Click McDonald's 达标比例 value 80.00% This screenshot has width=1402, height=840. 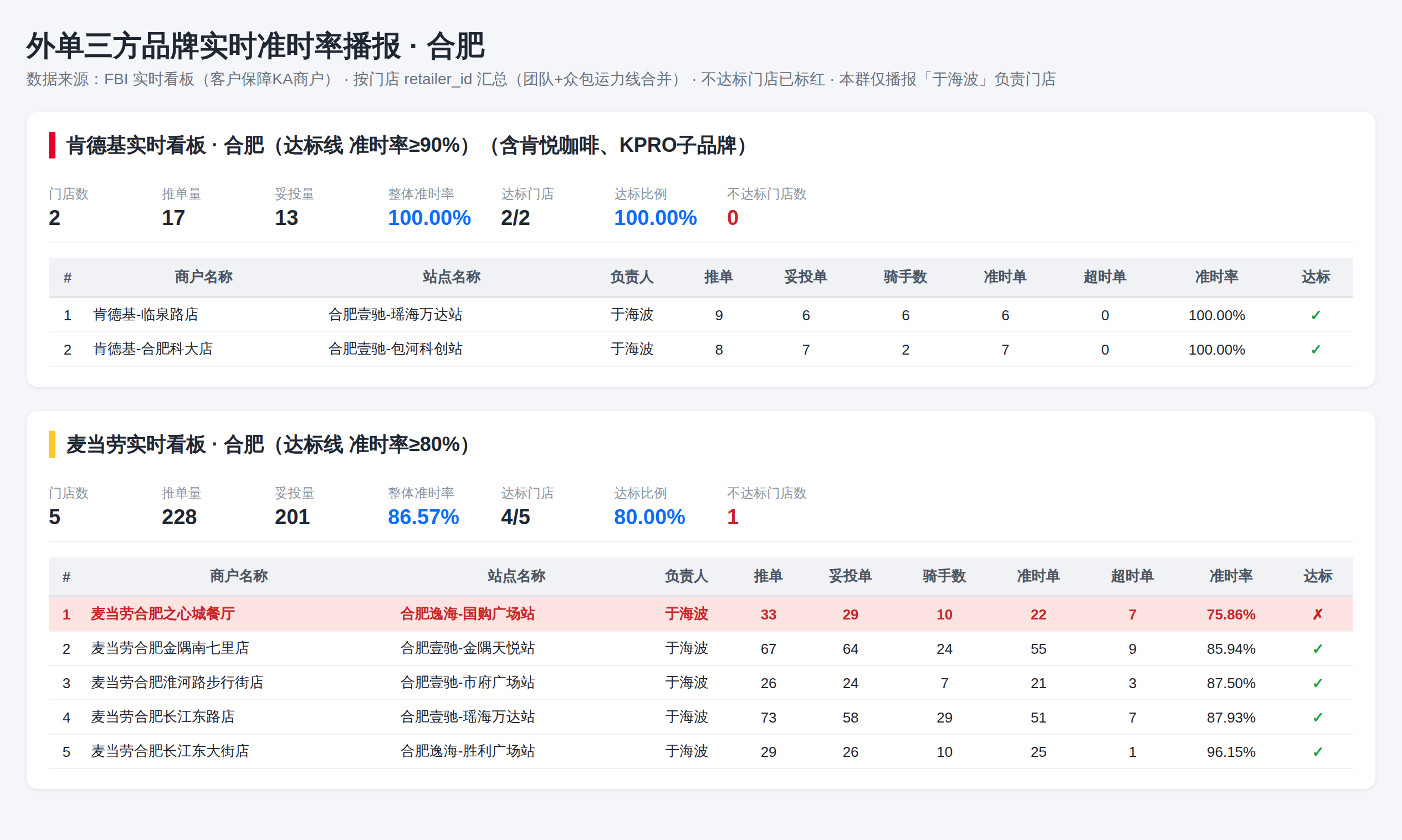pos(649,517)
